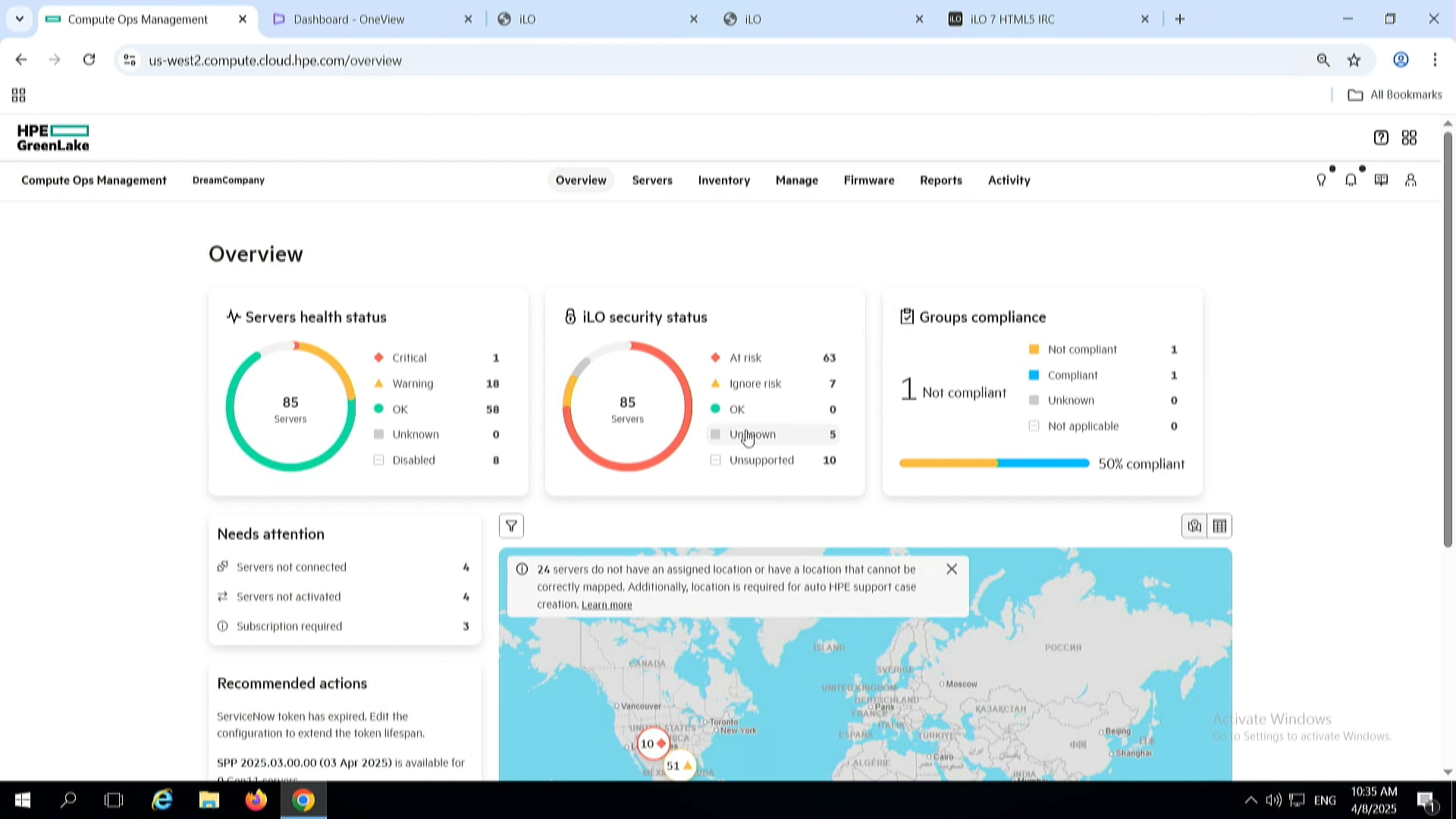This screenshot has width=1456, height=819.
Task: Toggle the Unknown status in iLO security donut
Action: 752,434
